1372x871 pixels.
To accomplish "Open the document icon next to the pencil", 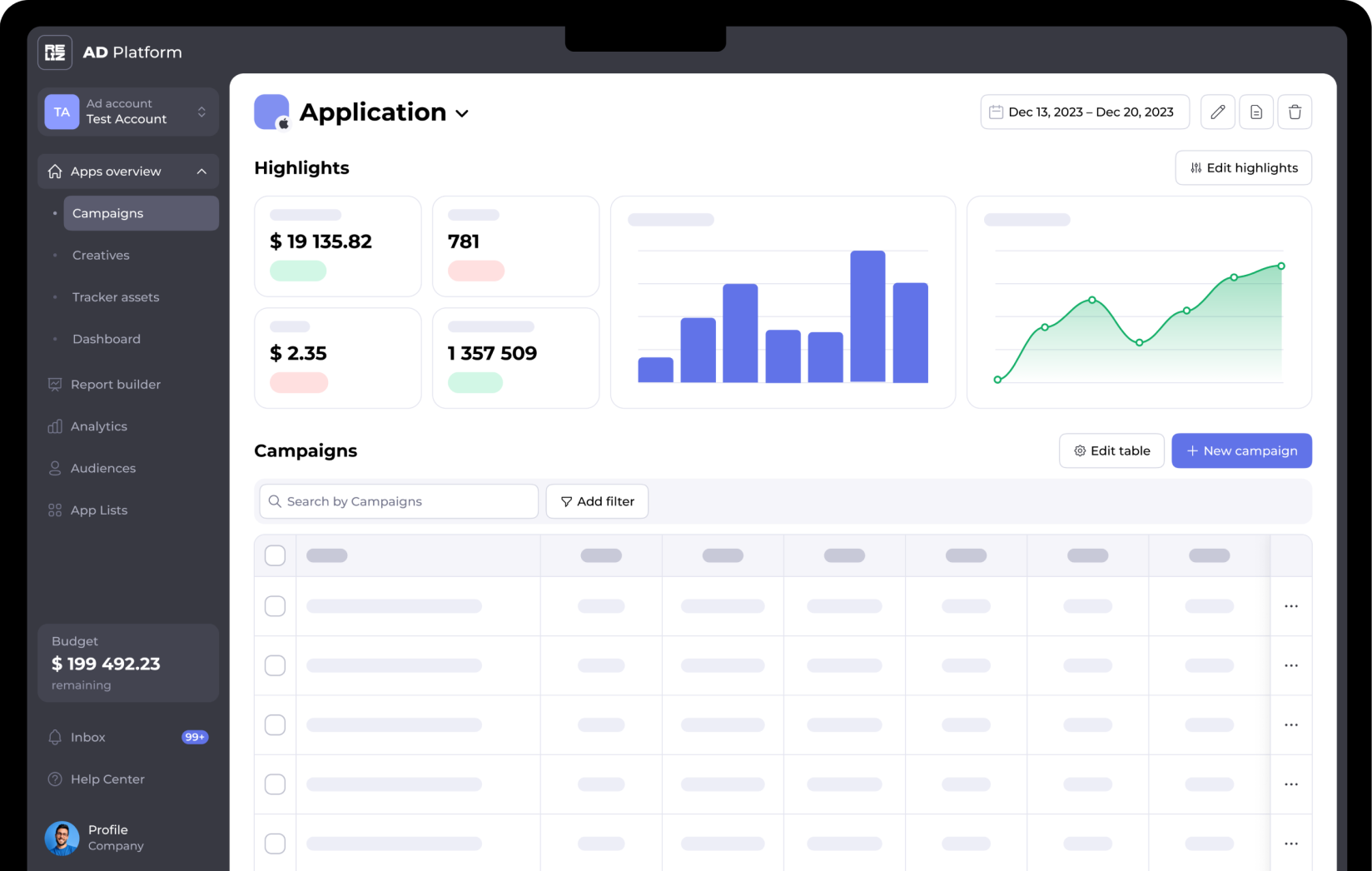I will 1255,112.
